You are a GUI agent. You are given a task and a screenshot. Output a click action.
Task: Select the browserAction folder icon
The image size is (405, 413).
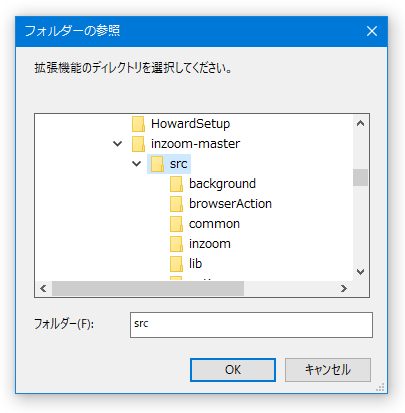point(176,204)
